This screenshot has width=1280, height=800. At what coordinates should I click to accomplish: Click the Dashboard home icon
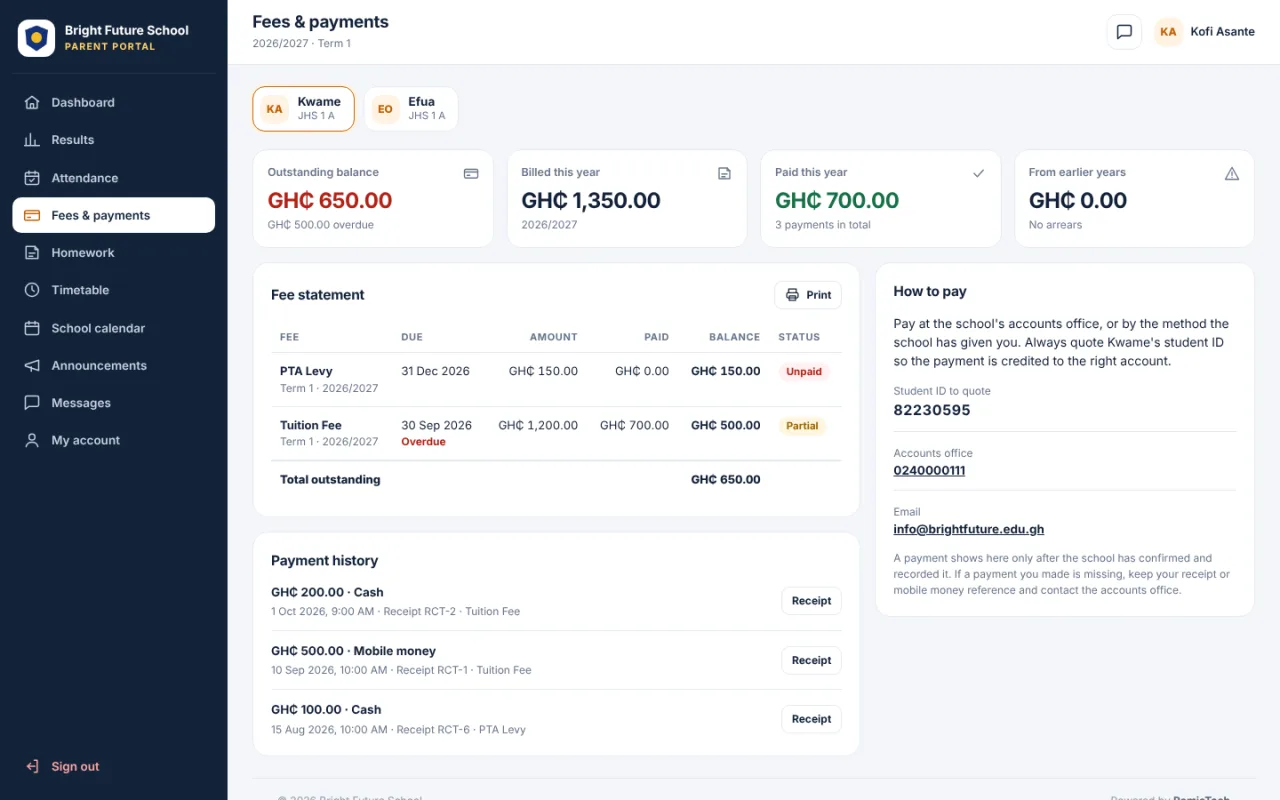point(32,102)
